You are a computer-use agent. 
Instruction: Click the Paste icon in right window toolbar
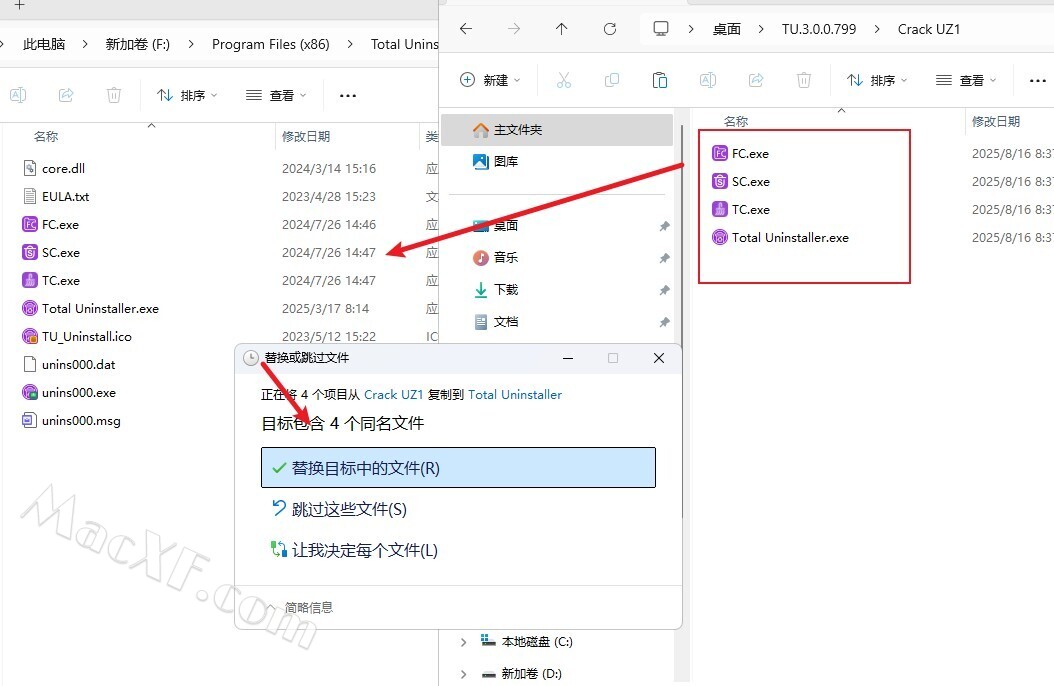coord(659,81)
